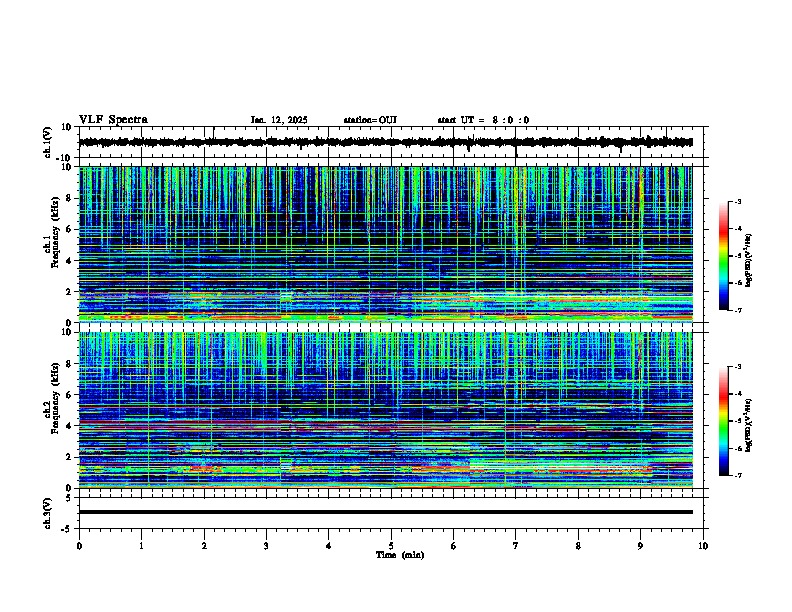Click the ch.1 voltage waveform trace

tap(386, 142)
